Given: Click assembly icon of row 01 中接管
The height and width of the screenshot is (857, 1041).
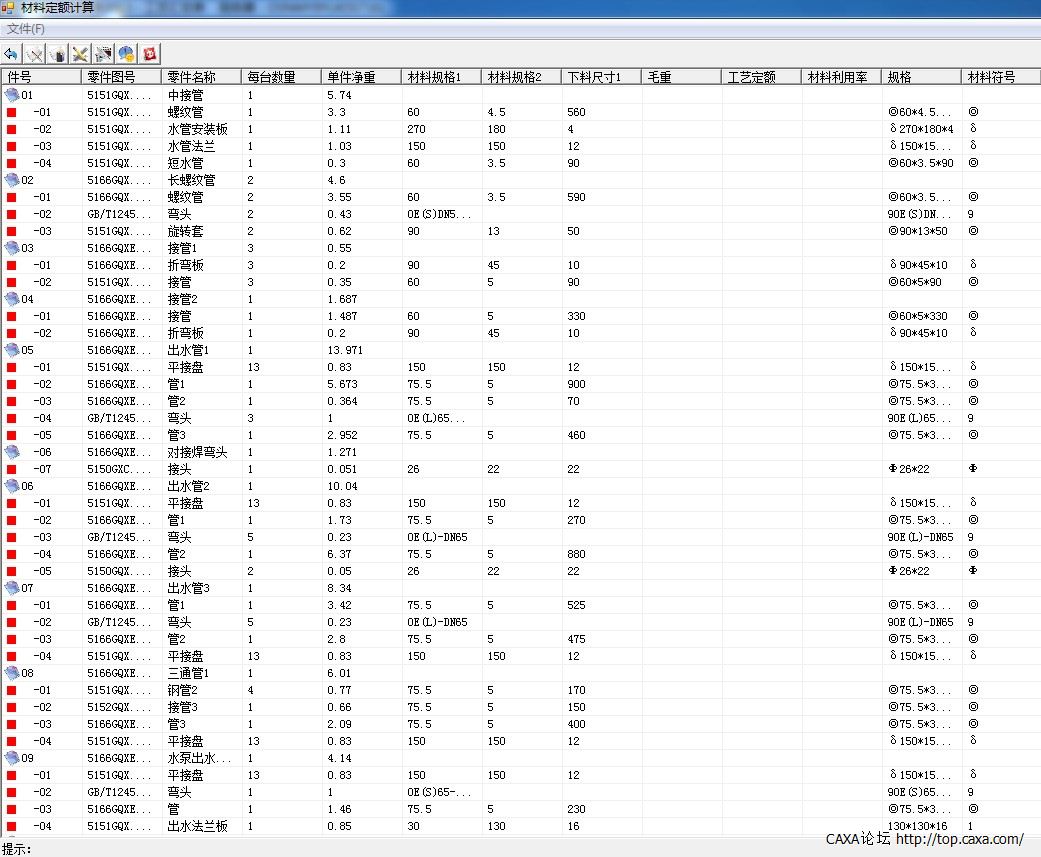Looking at the screenshot, I should click(x=12, y=95).
